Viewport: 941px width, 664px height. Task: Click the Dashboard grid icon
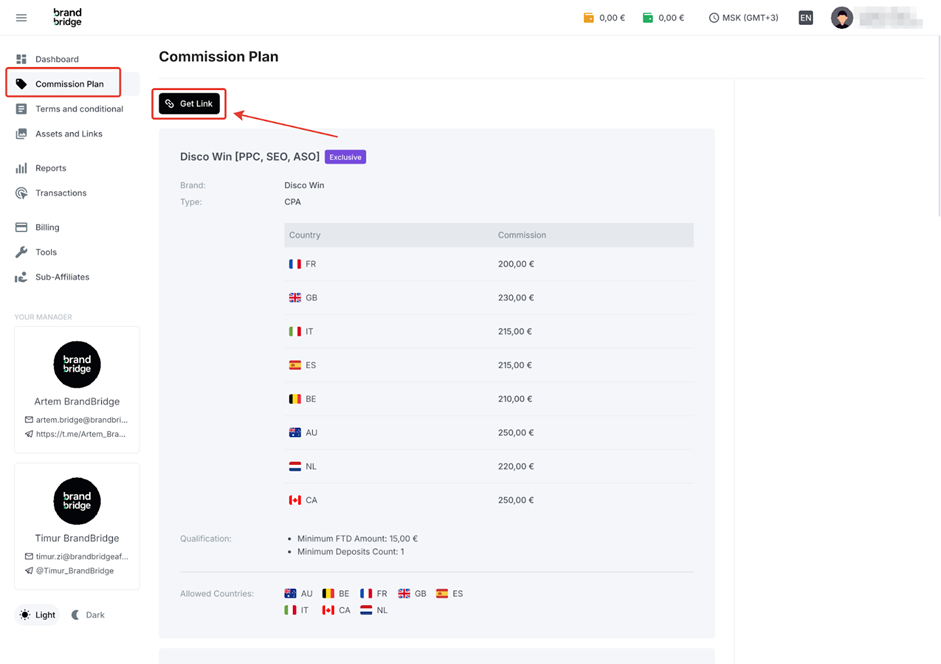tap(21, 59)
